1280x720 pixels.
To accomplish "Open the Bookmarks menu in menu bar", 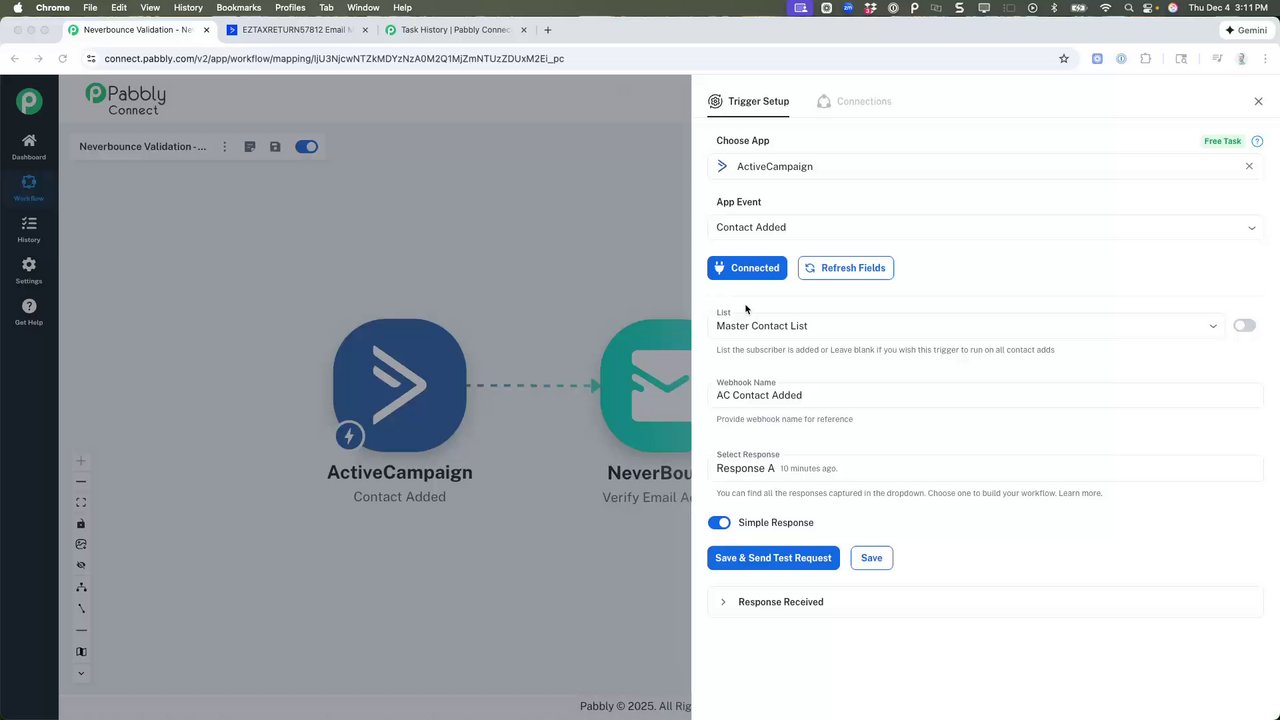I will coord(239,7).
